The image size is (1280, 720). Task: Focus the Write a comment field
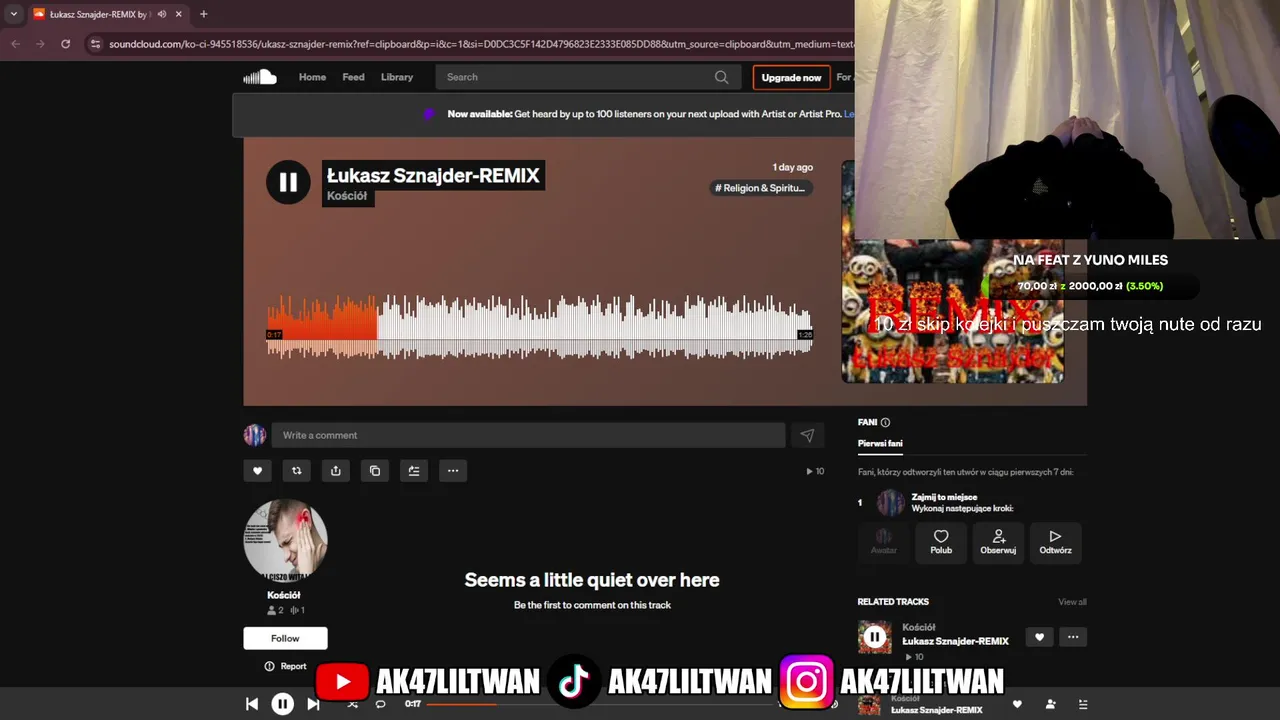(x=528, y=435)
